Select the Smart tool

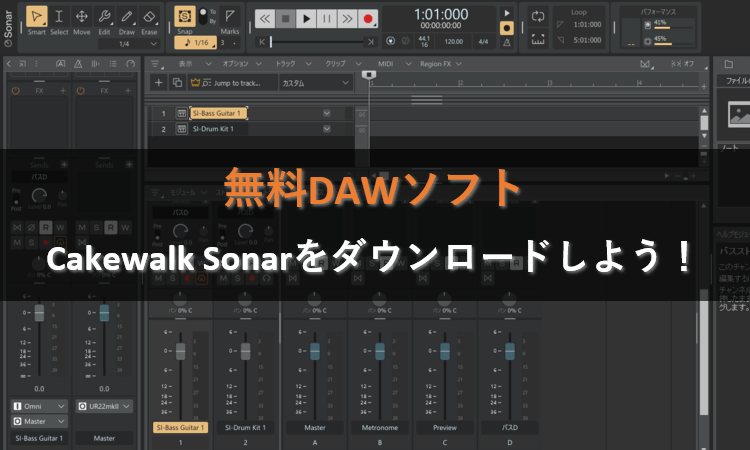click(x=36, y=17)
